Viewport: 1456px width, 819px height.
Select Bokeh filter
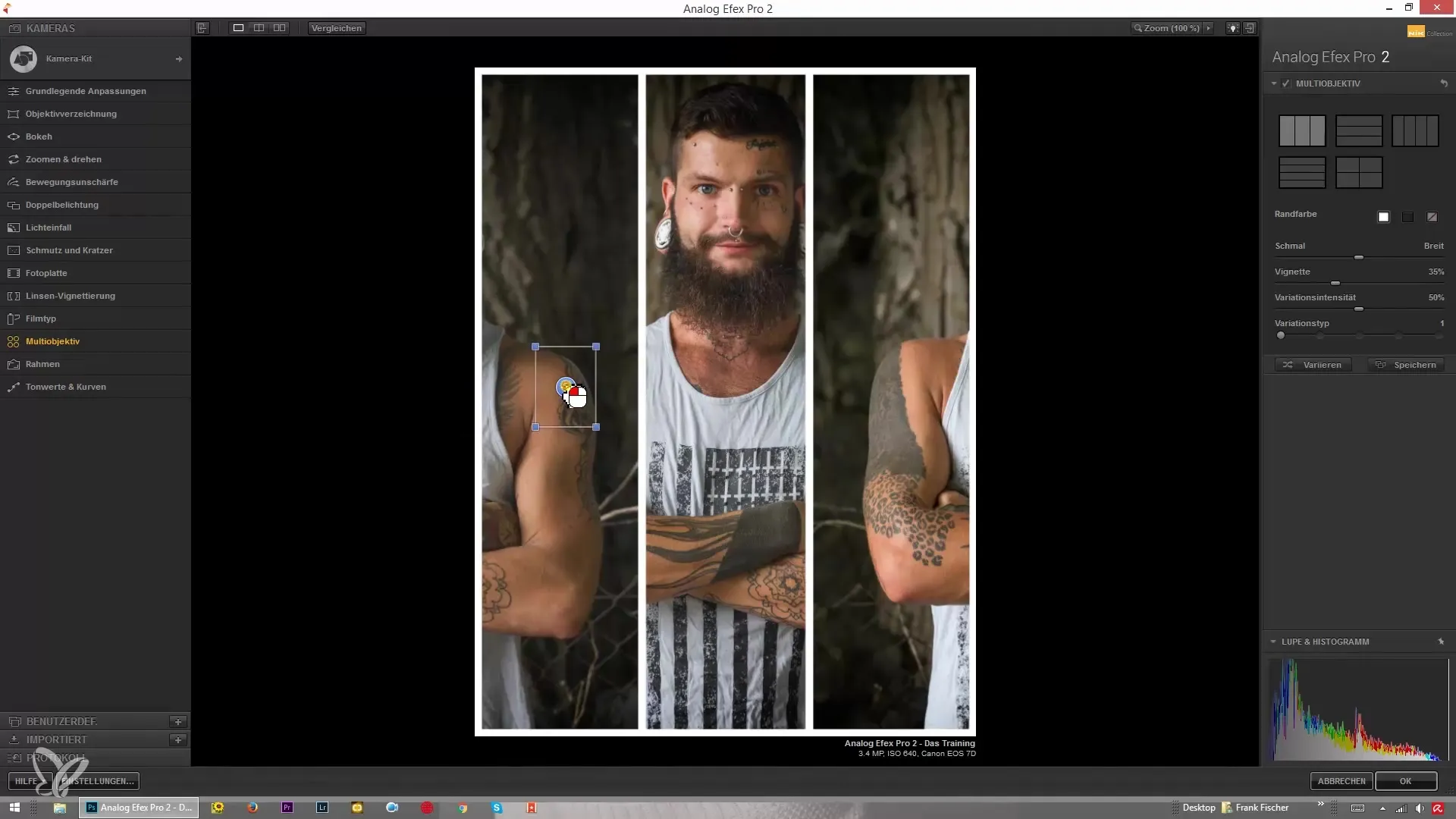point(96,136)
